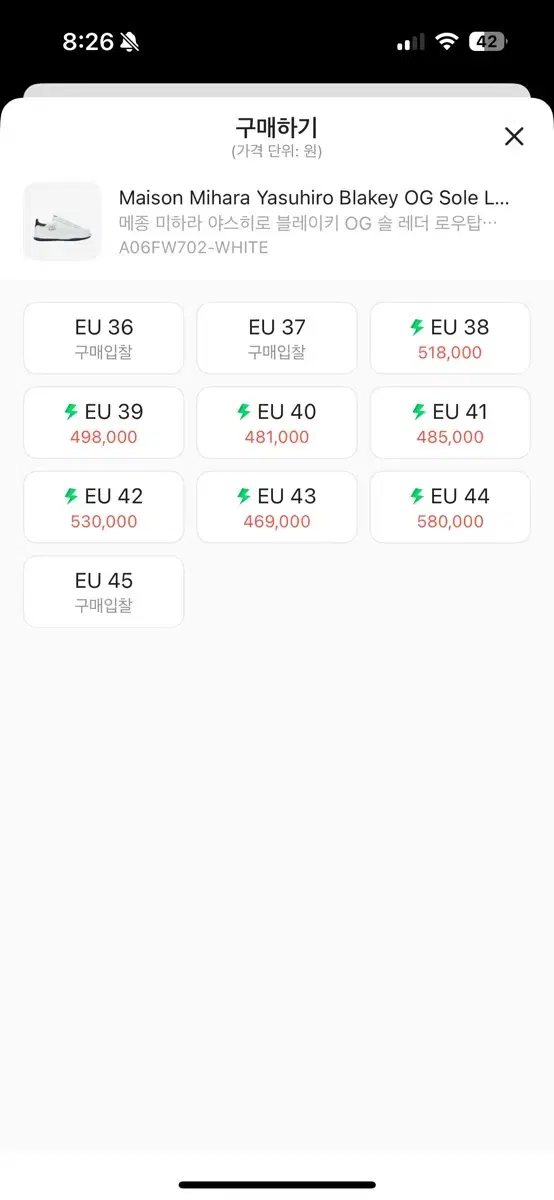Tap the lightning icon on EU 43
The width and height of the screenshot is (554, 1200).
pos(244,496)
